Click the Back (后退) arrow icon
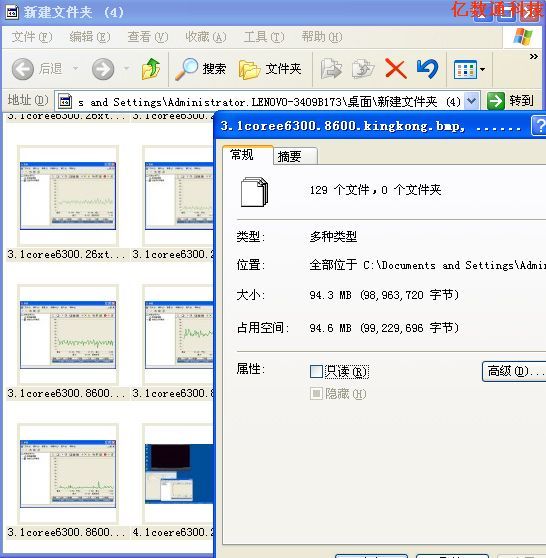Screen dimensions: 546x558 point(23,69)
